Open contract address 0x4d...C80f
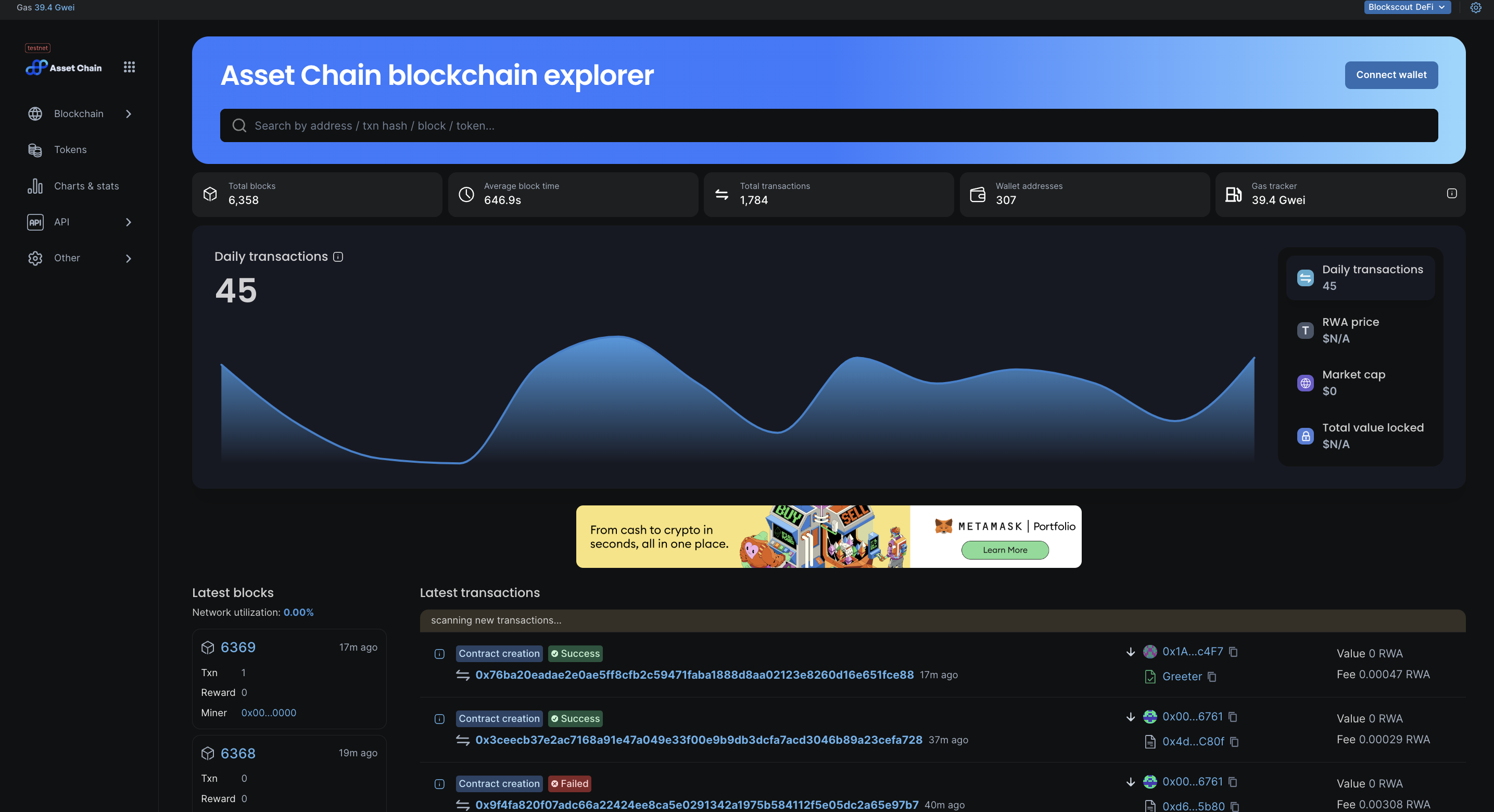Viewport: 1494px width, 812px height. click(1193, 741)
